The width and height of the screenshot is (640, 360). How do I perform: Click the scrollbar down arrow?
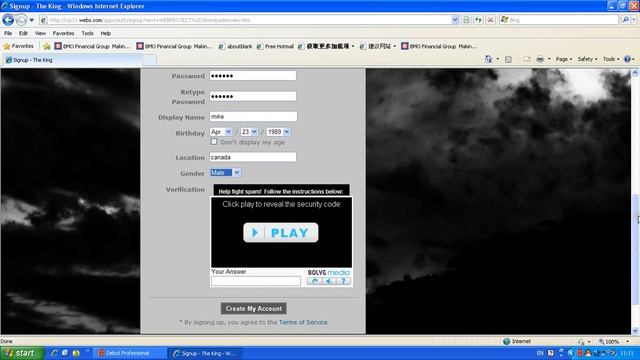636,330
